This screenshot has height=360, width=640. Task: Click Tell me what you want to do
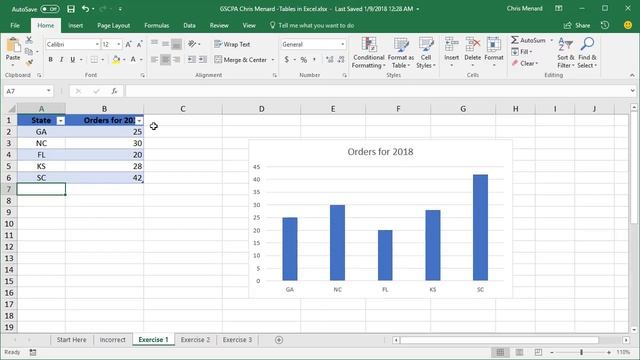312,25
